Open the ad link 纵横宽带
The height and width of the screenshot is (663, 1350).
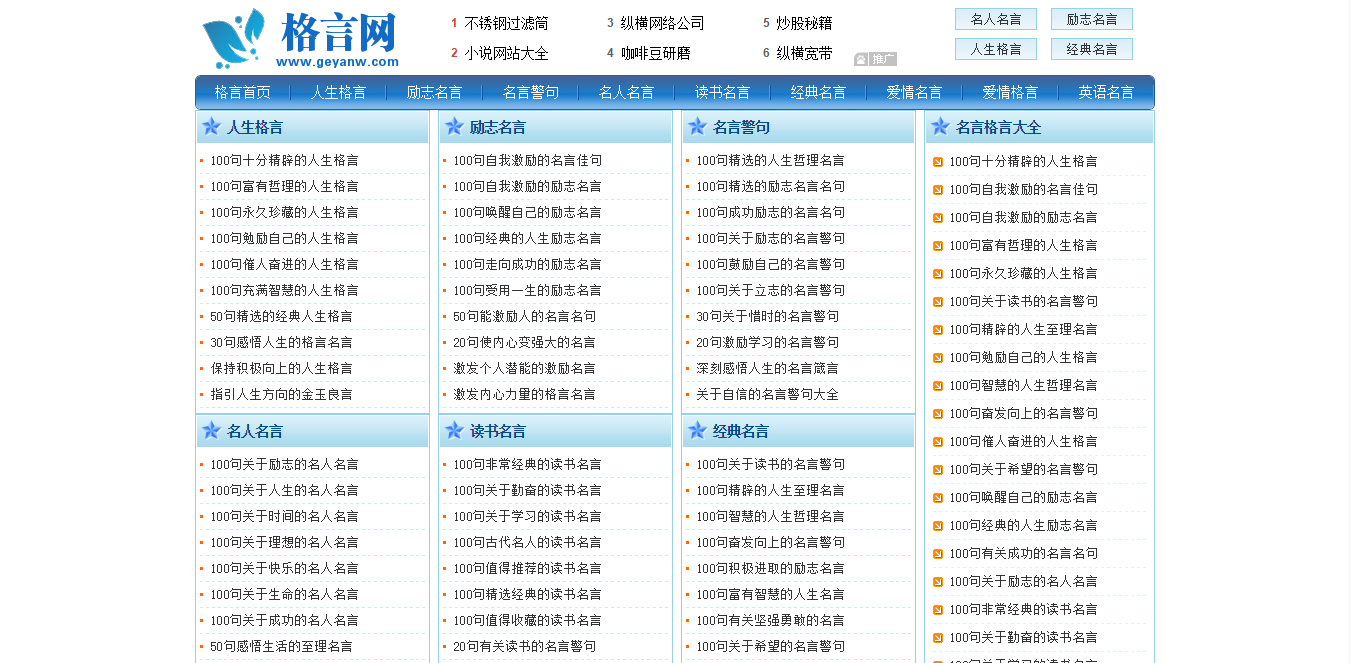point(804,53)
